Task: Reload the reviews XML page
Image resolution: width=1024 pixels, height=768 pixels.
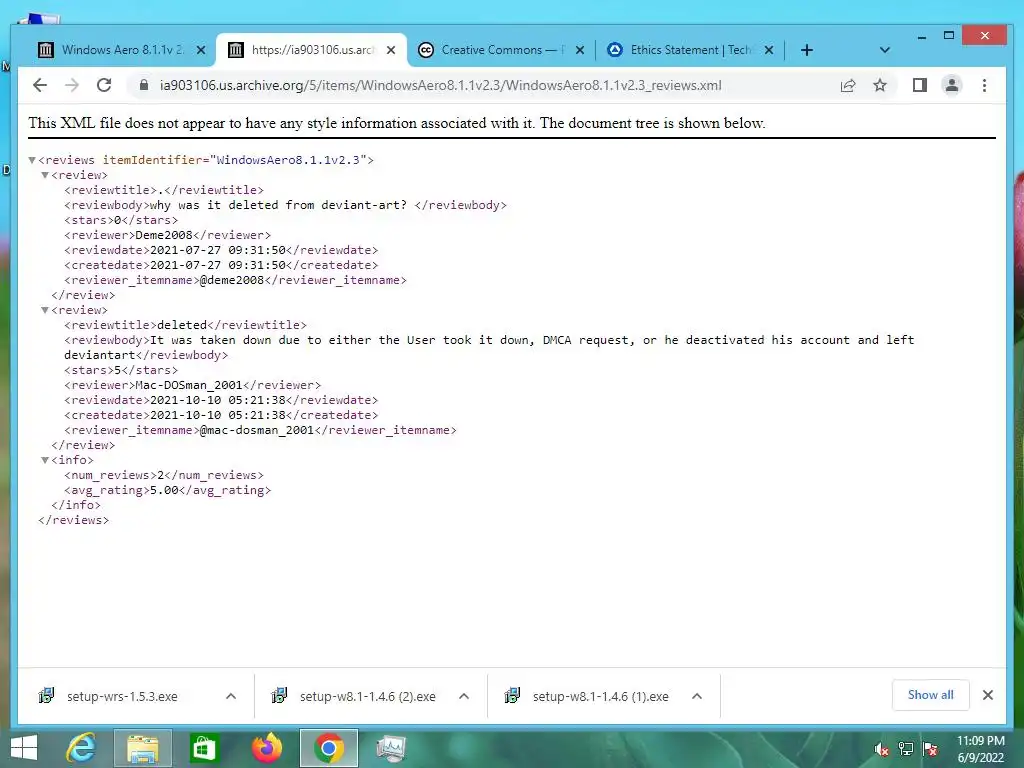Action: (104, 86)
